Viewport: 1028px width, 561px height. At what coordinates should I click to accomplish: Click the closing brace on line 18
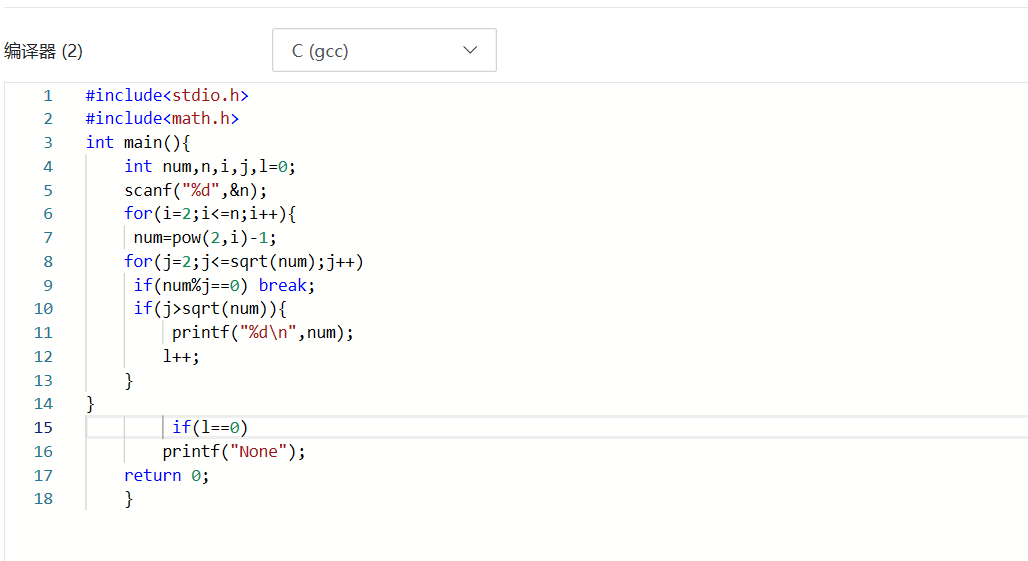pos(129,499)
